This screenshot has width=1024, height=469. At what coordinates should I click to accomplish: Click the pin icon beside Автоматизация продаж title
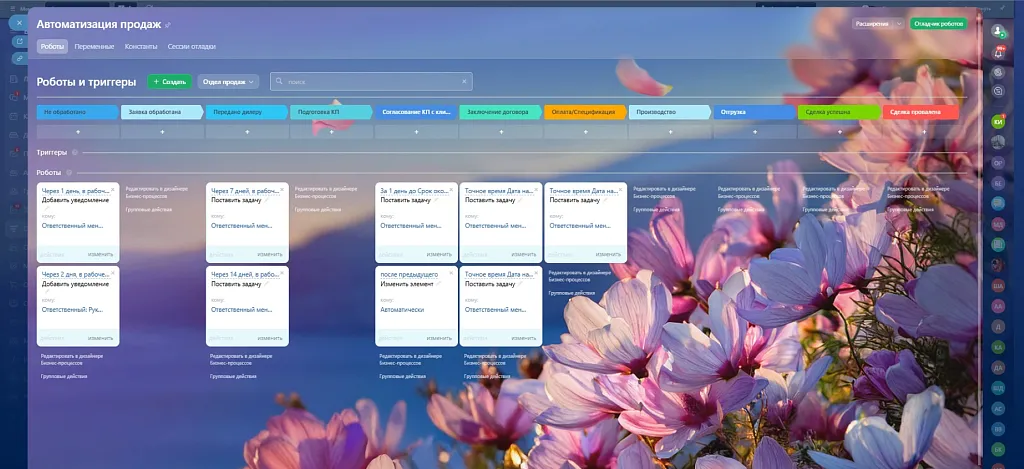coord(168,24)
